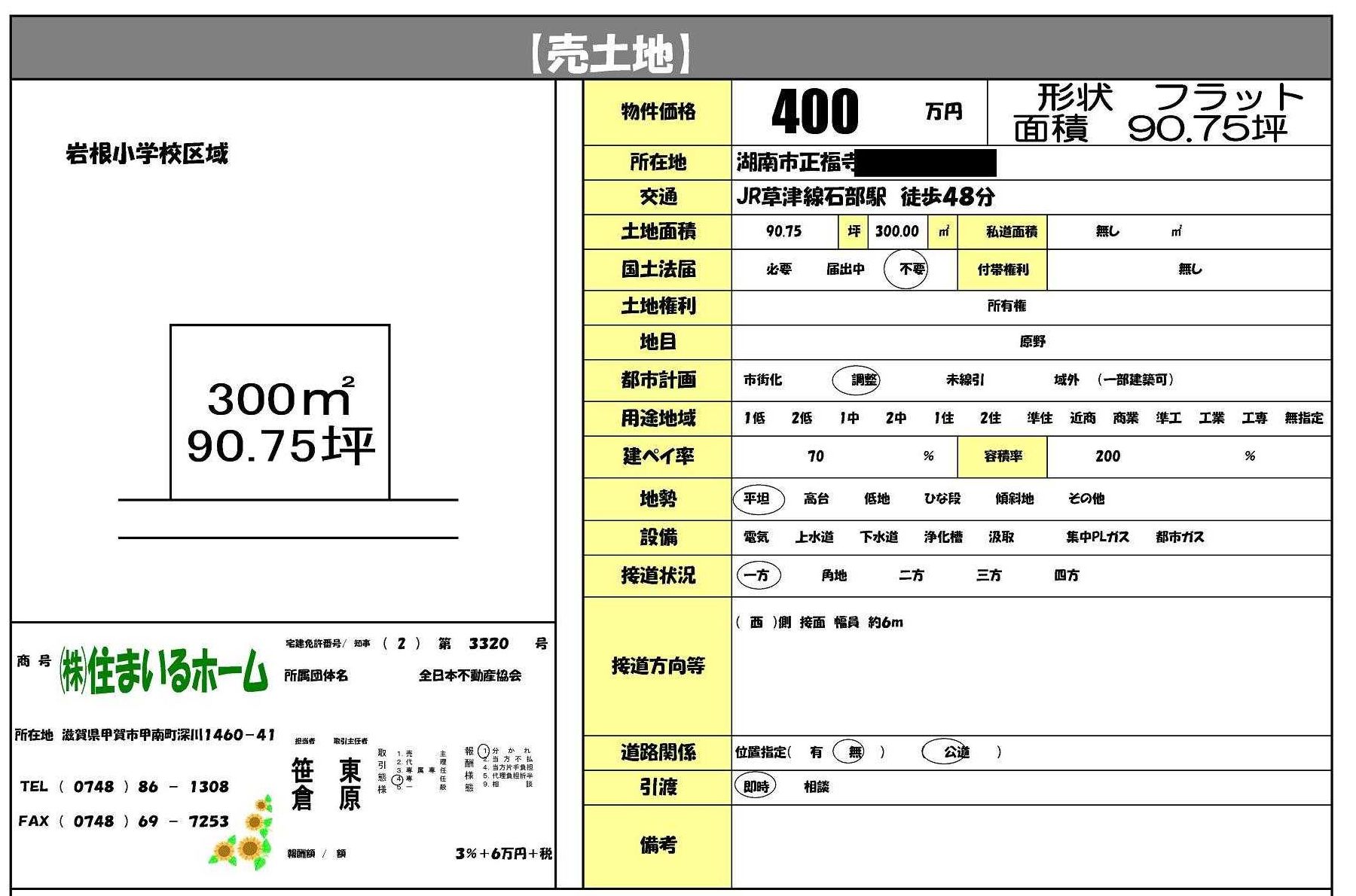1356x896 pixels.
Task: Select the 近商 zoning option
Action: 1083,418
